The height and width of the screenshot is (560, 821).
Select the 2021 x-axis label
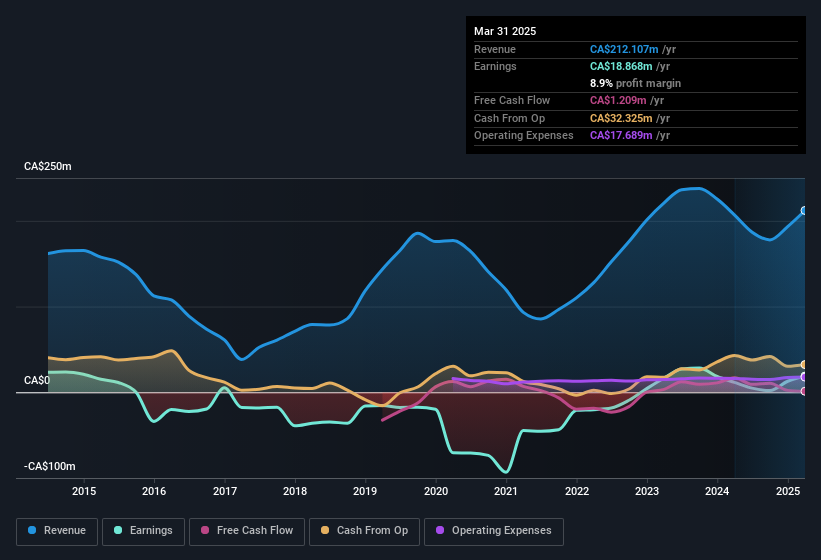506,491
